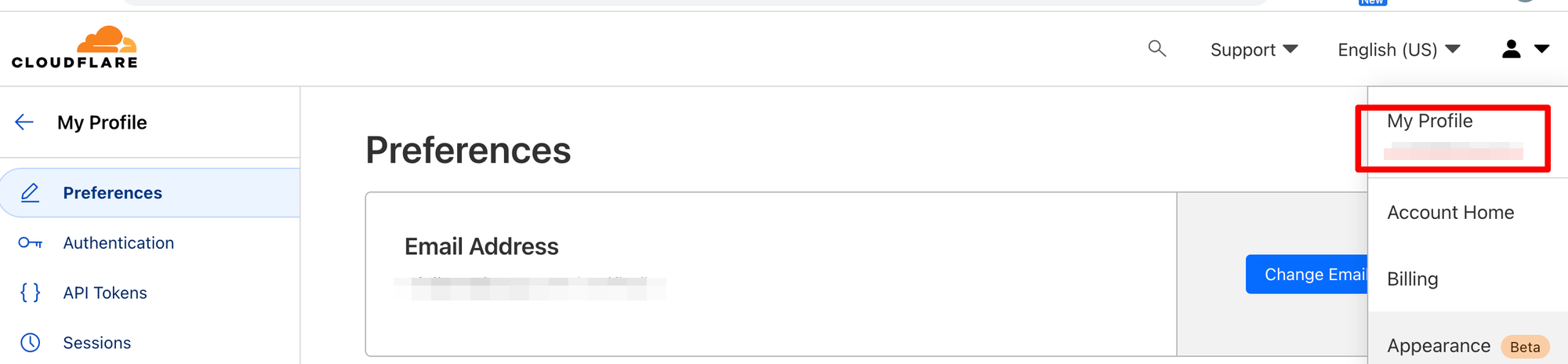1568x364 pixels.
Task: Click the Cloudflare logo
Action: 74,49
